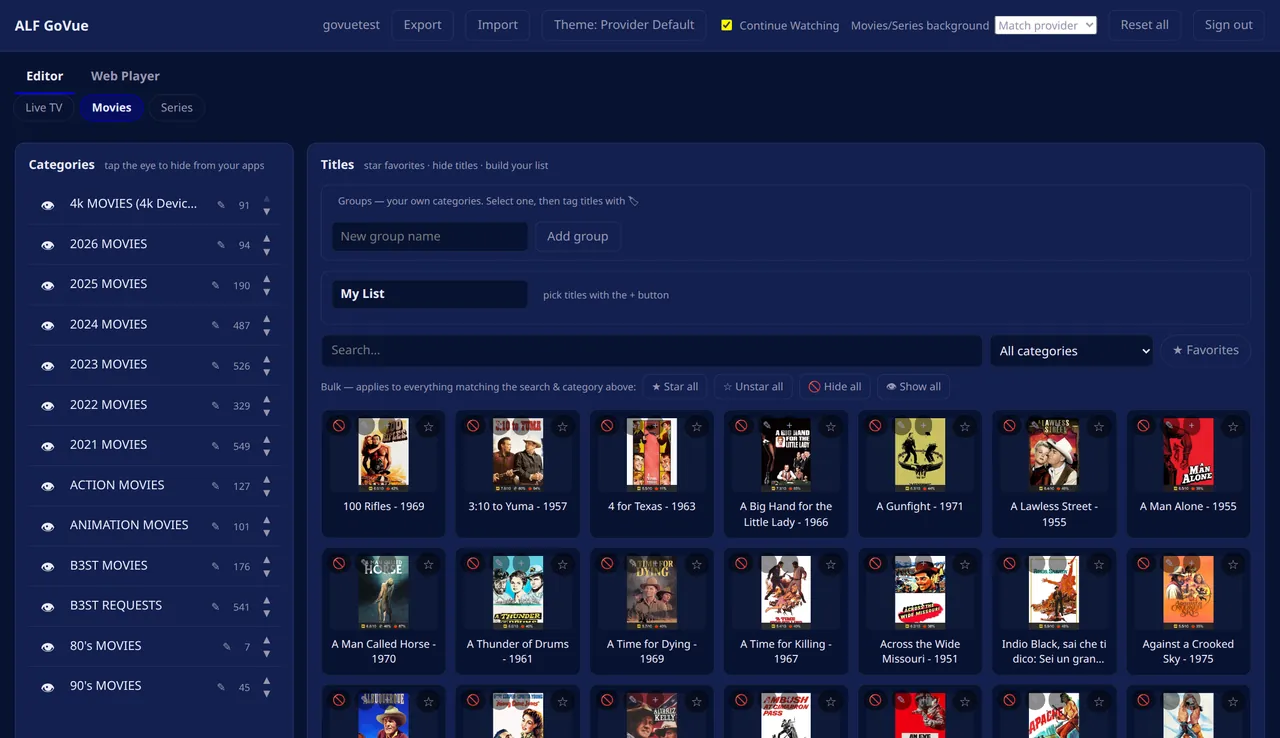
Task: Filter titles by Favorites
Action: click(x=1206, y=350)
